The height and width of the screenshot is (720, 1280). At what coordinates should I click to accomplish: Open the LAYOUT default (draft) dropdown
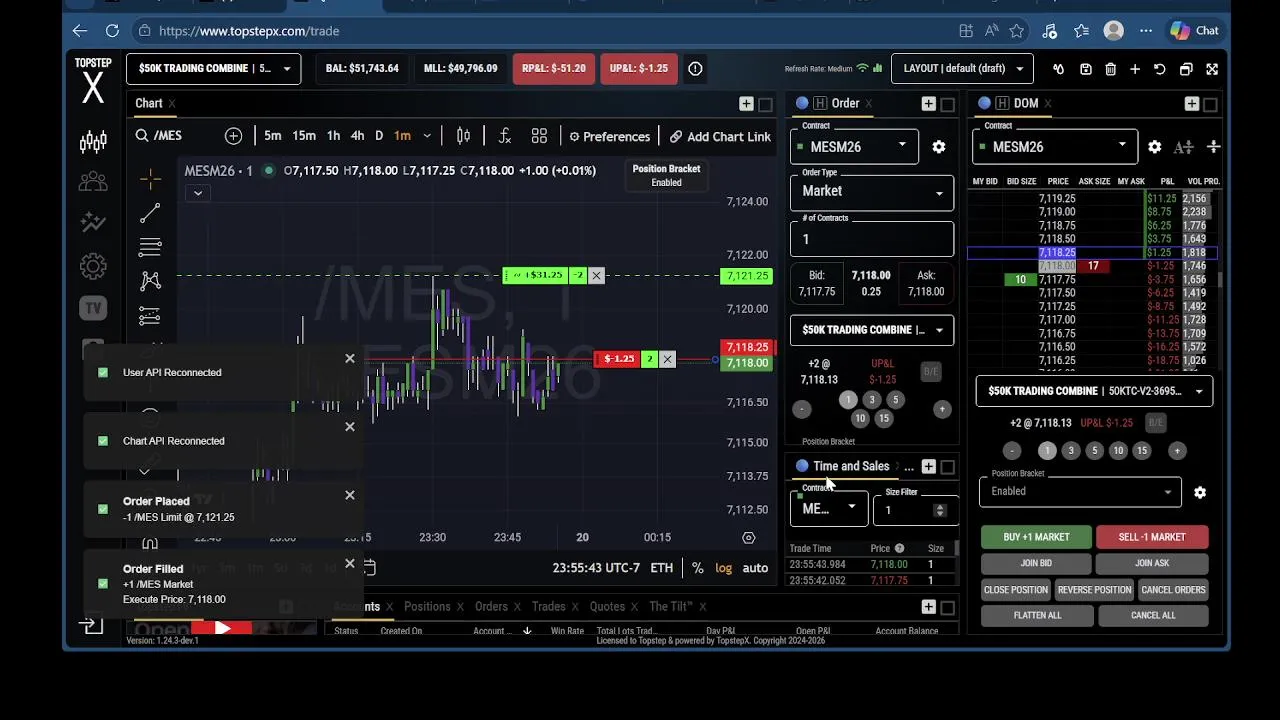coord(962,69)
